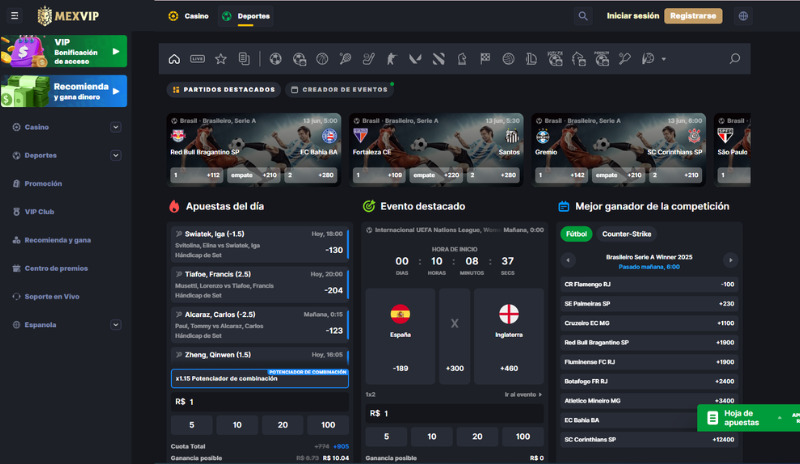Open the Espanola language dropdown
Screen dimensions: 800x464
[x=116, y=325]
